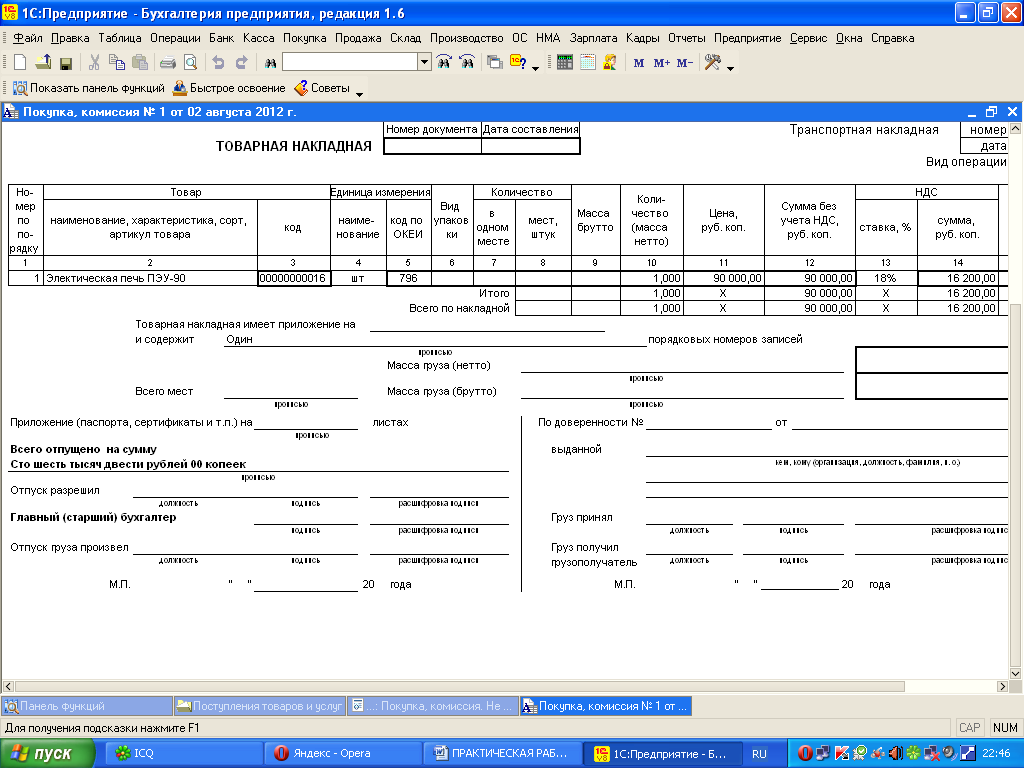
Task: Click Find next binoculars icon
Action: tap(444, 63)
